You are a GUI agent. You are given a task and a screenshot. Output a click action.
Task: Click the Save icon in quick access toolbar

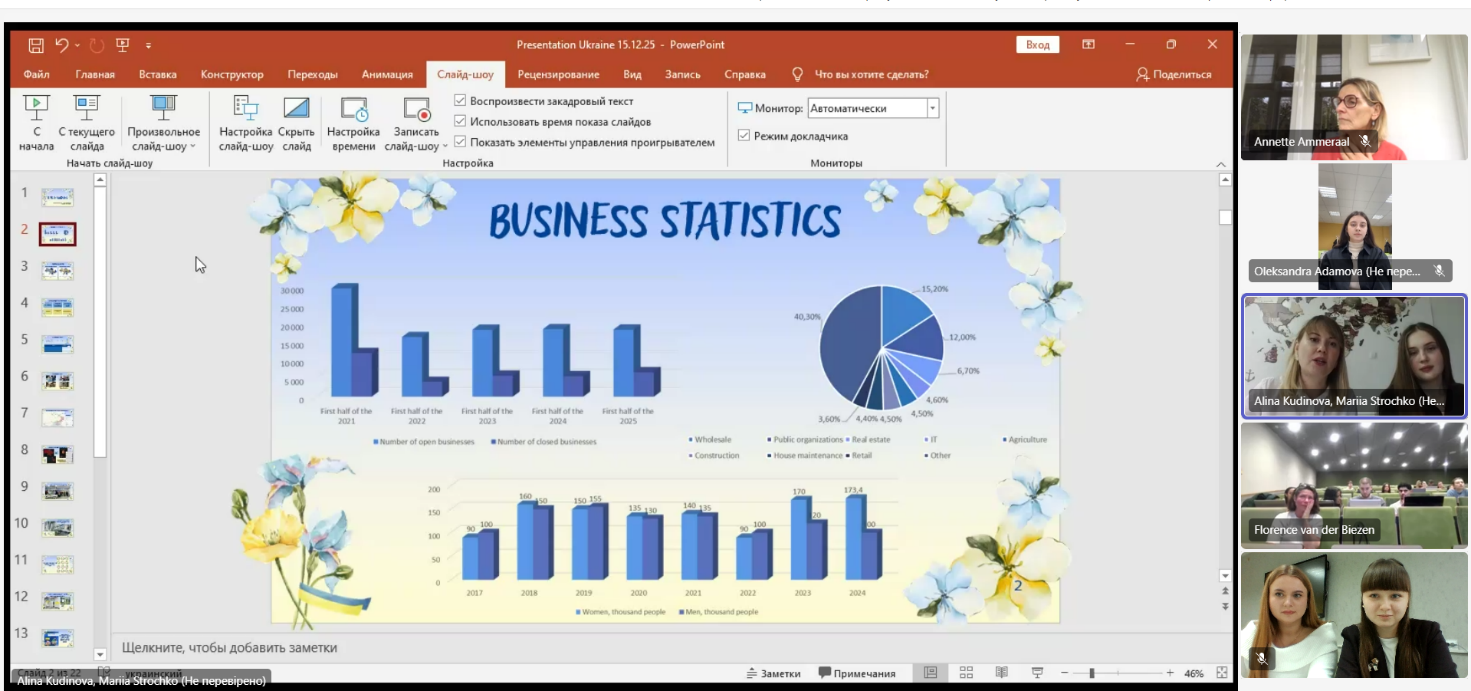[x=36, y=45]
